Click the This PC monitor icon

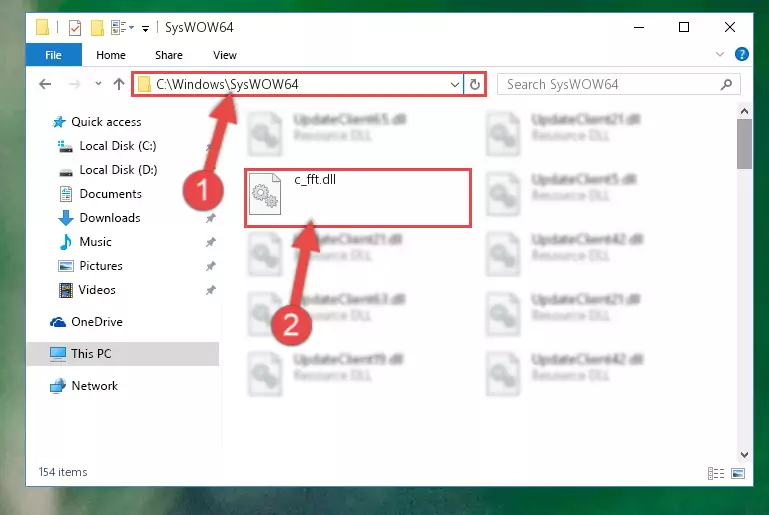(58, 354)
